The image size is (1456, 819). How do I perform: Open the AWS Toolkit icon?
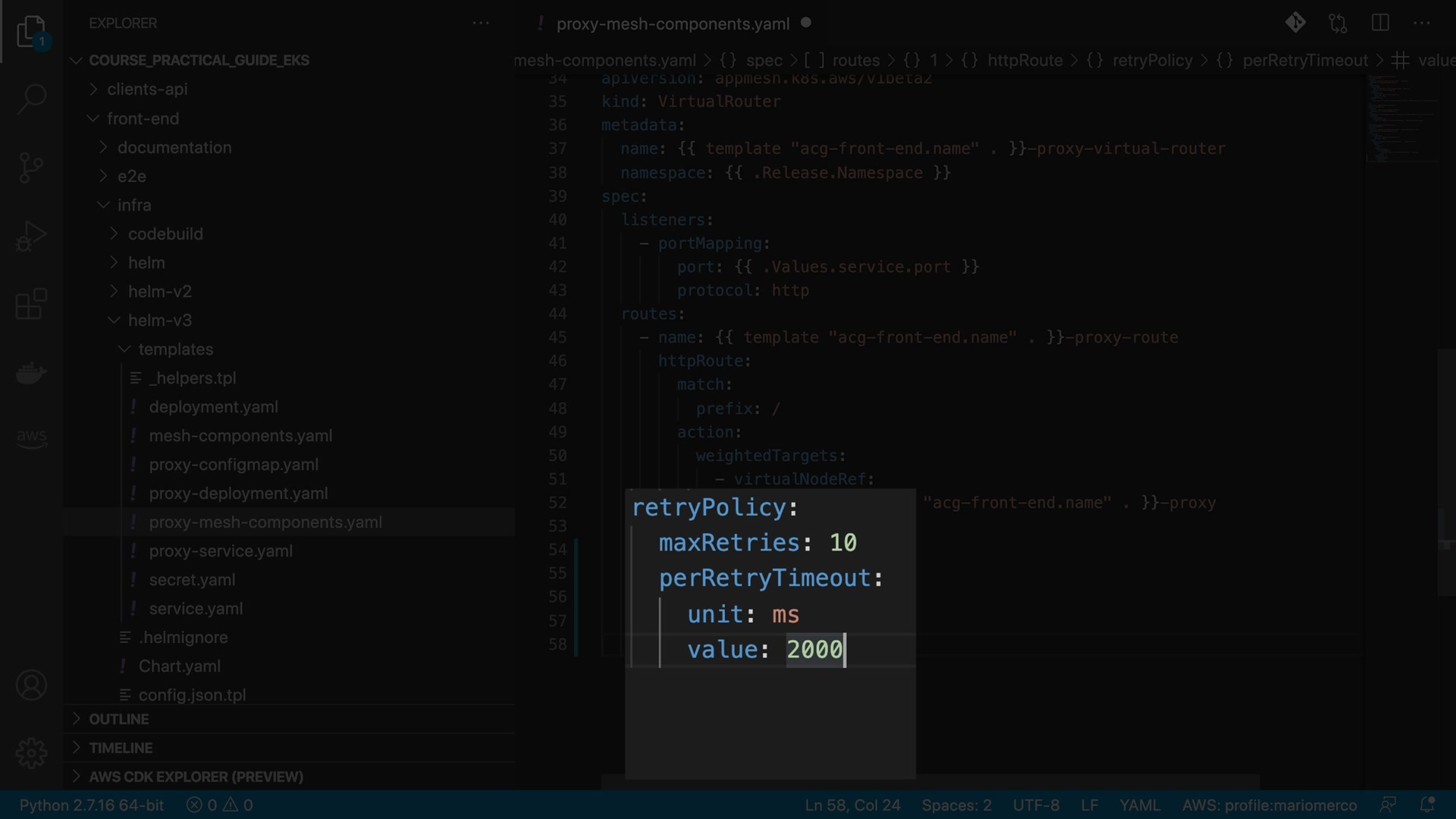pyautogui.click(x=31, y=438)
